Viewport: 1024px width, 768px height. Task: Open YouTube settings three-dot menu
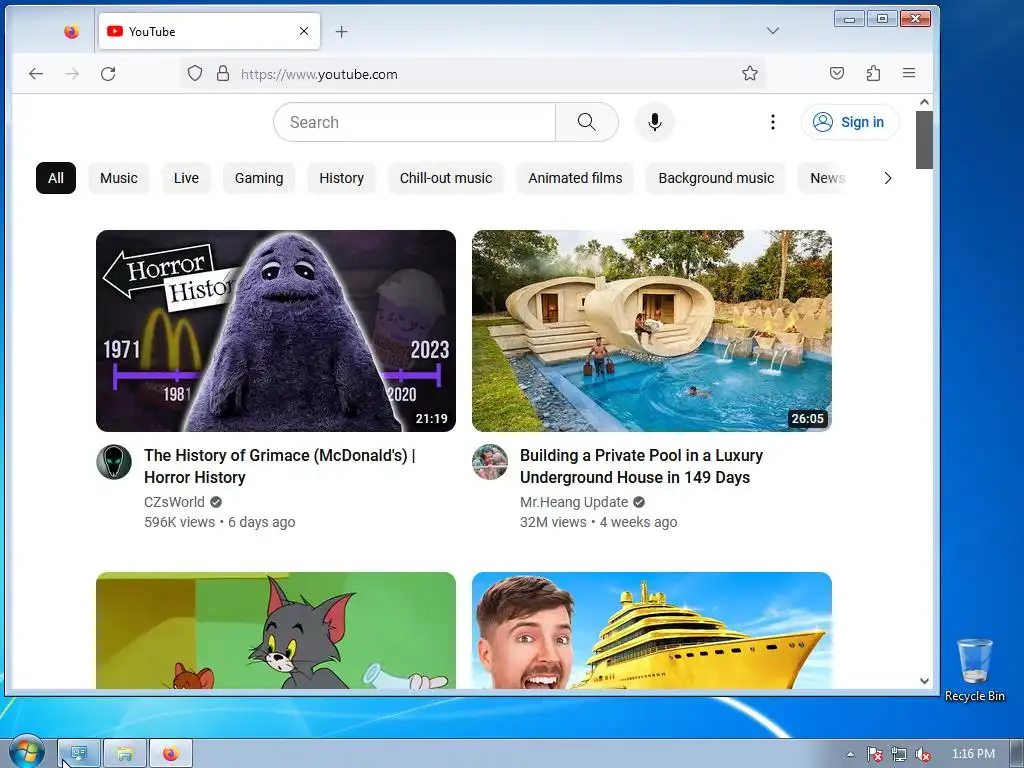773,122
